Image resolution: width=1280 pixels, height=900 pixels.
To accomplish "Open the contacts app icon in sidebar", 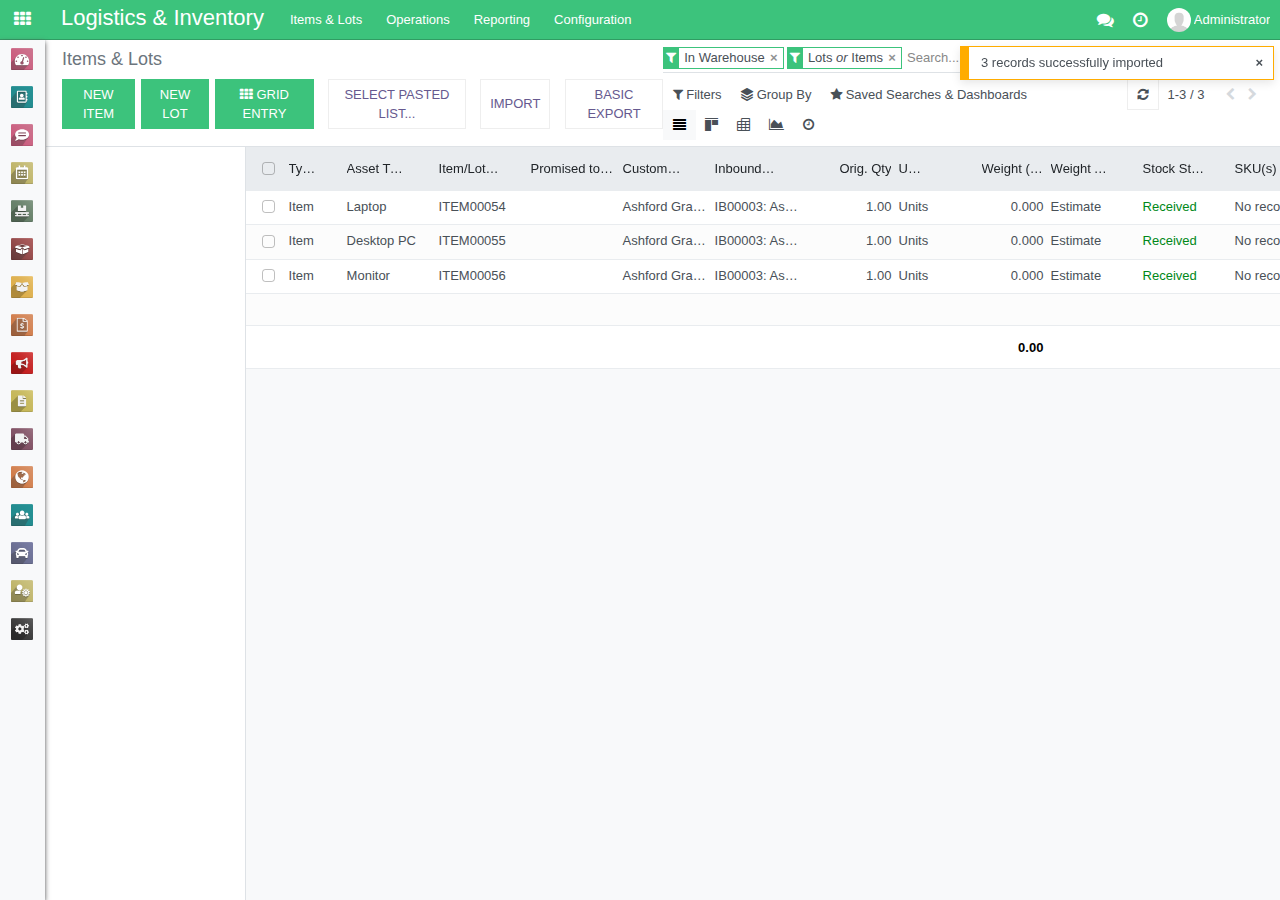I will click(x=22, y=97).
